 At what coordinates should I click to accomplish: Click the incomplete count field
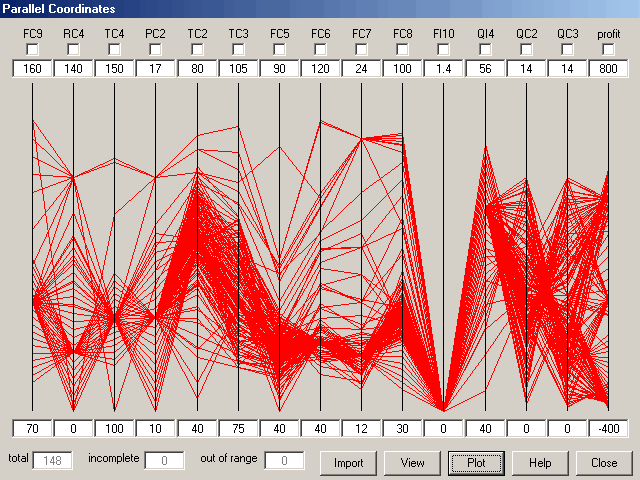click(164, 461)
